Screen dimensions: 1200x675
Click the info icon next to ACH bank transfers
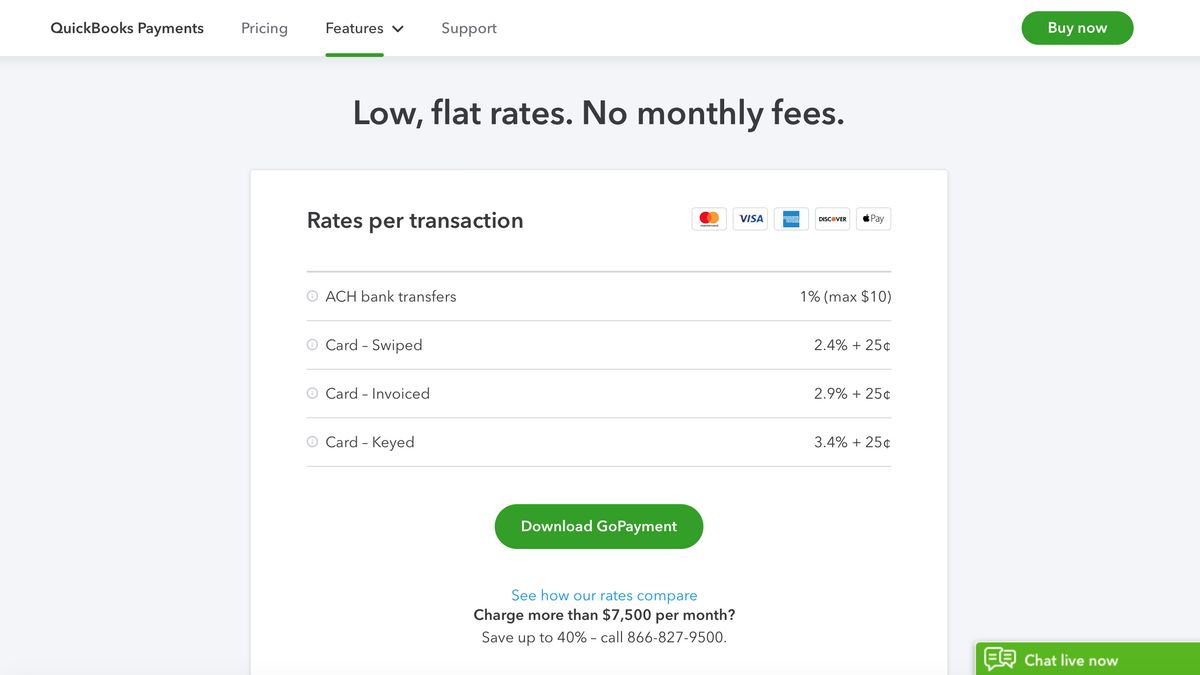click(311, 296)
